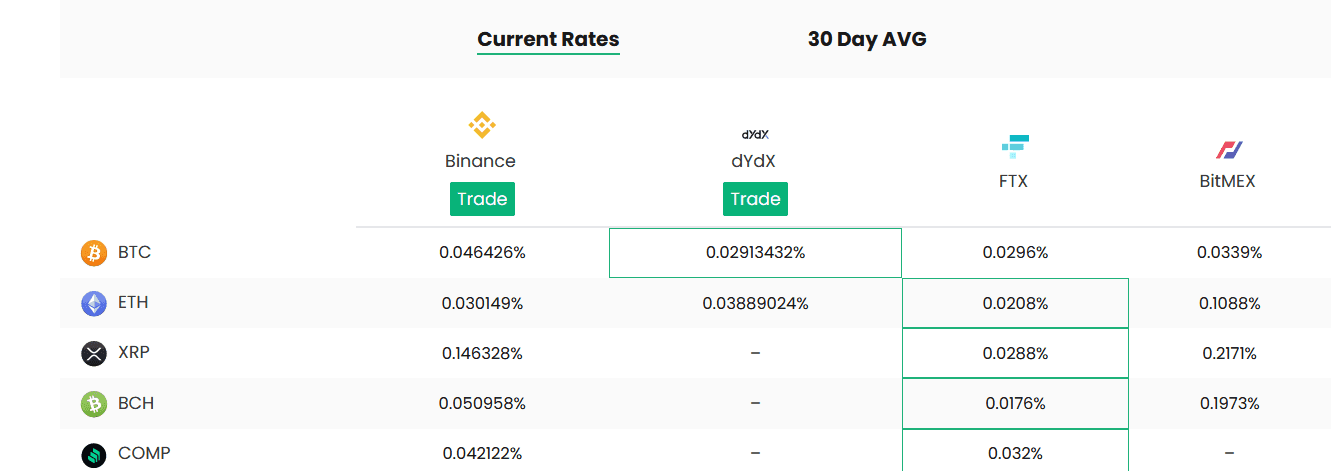Select the orange Bitcoin BTC coin icon

[93, 253]
